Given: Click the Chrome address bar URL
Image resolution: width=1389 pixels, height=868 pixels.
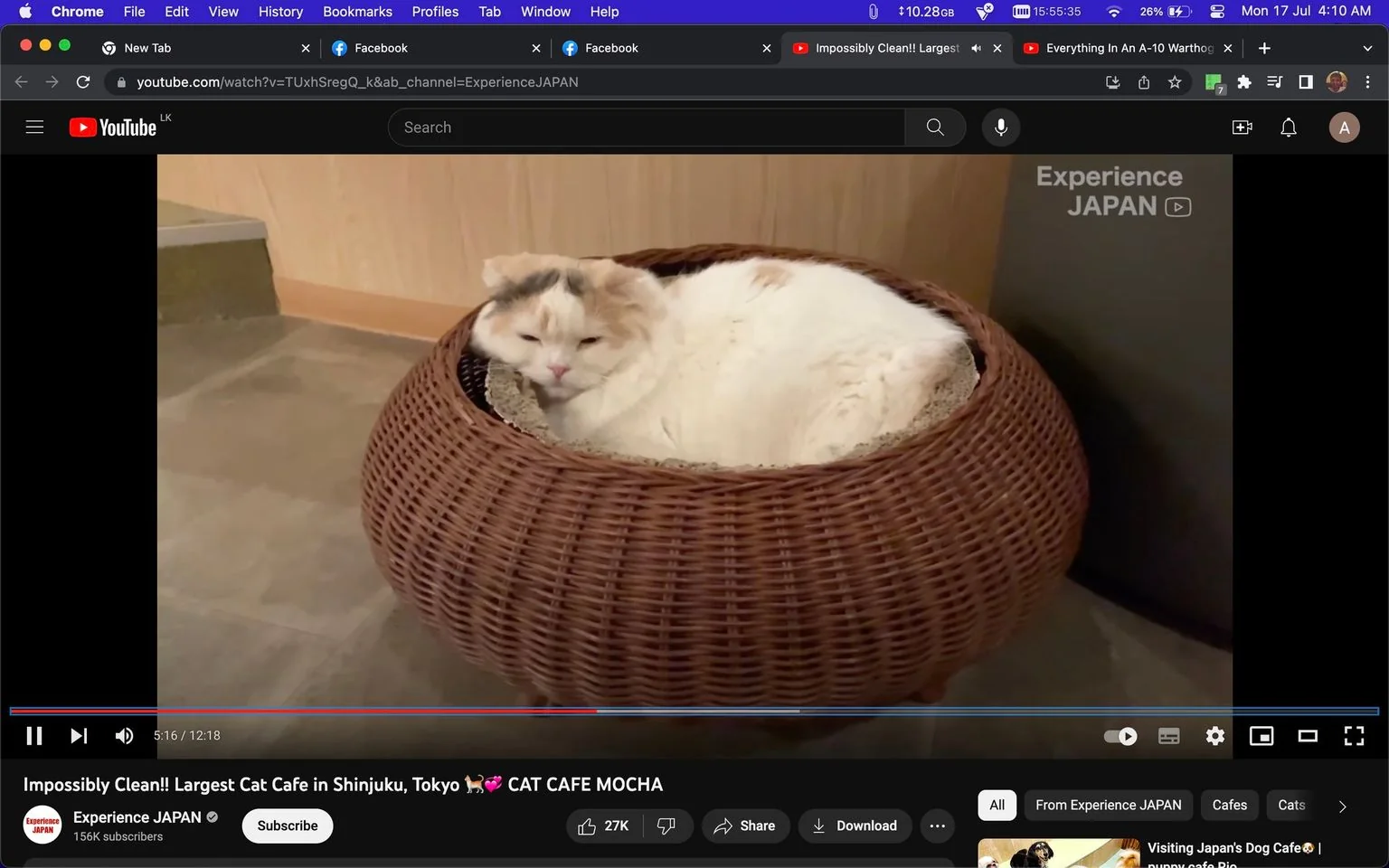Looking at the screenshot, I should coord(357,82).
